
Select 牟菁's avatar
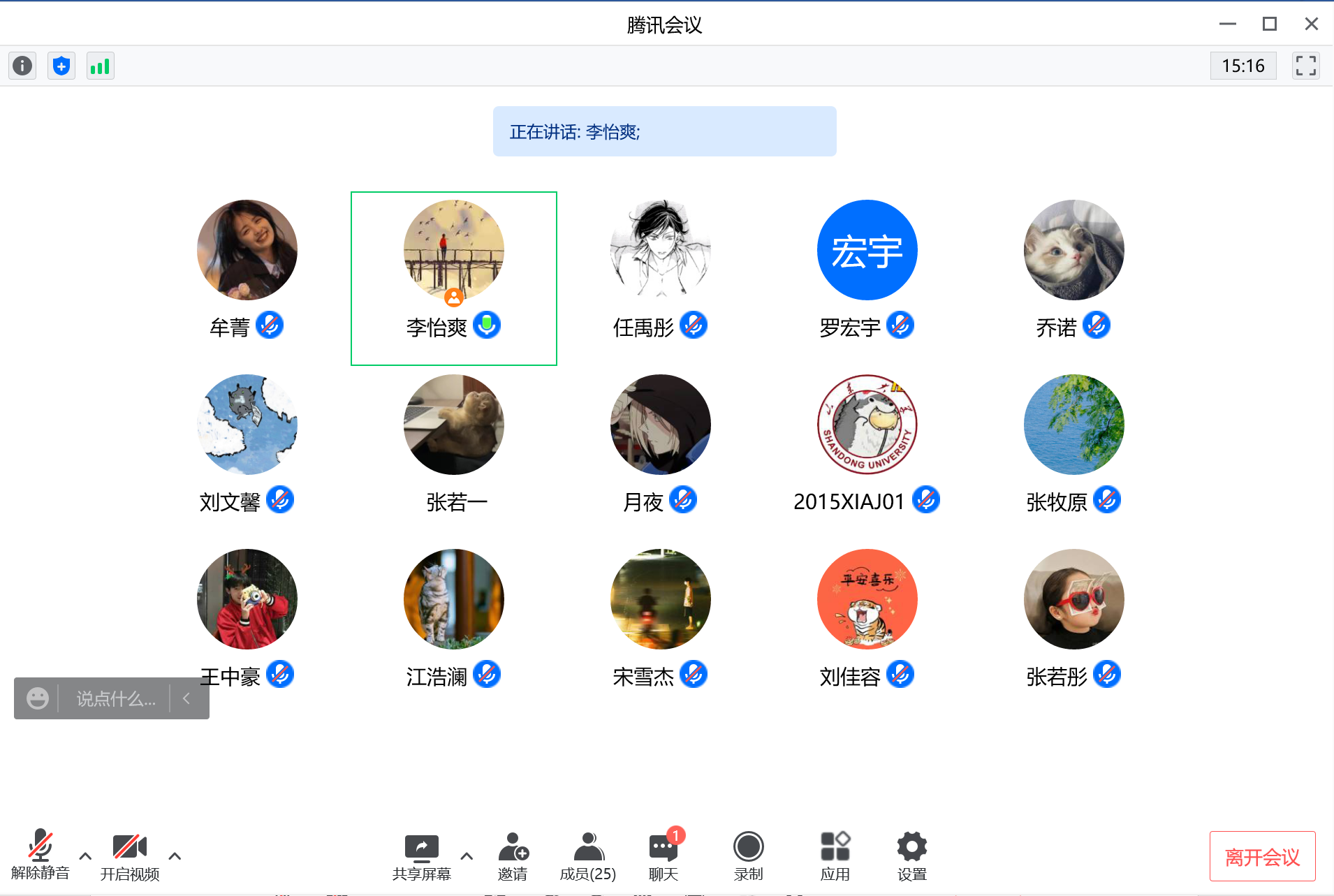(x=247, y=250)
